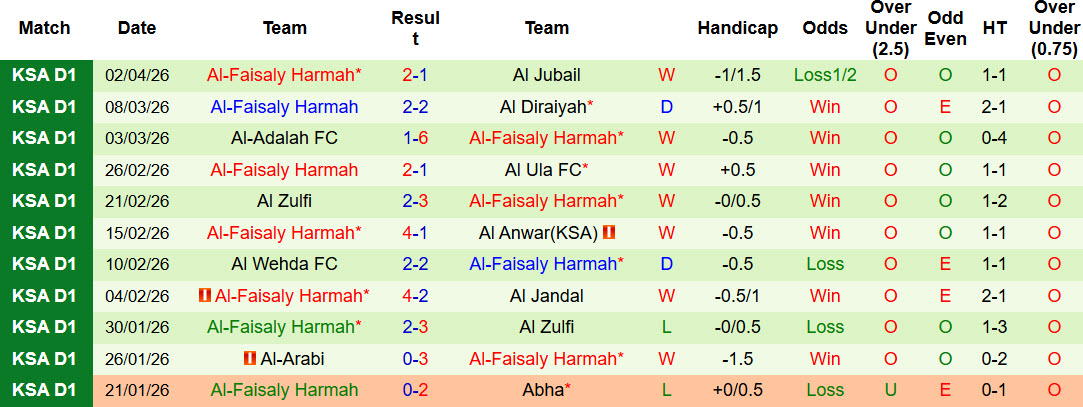Click the KSA D1 label for 21/01/26 match

(x=45, y=390)
